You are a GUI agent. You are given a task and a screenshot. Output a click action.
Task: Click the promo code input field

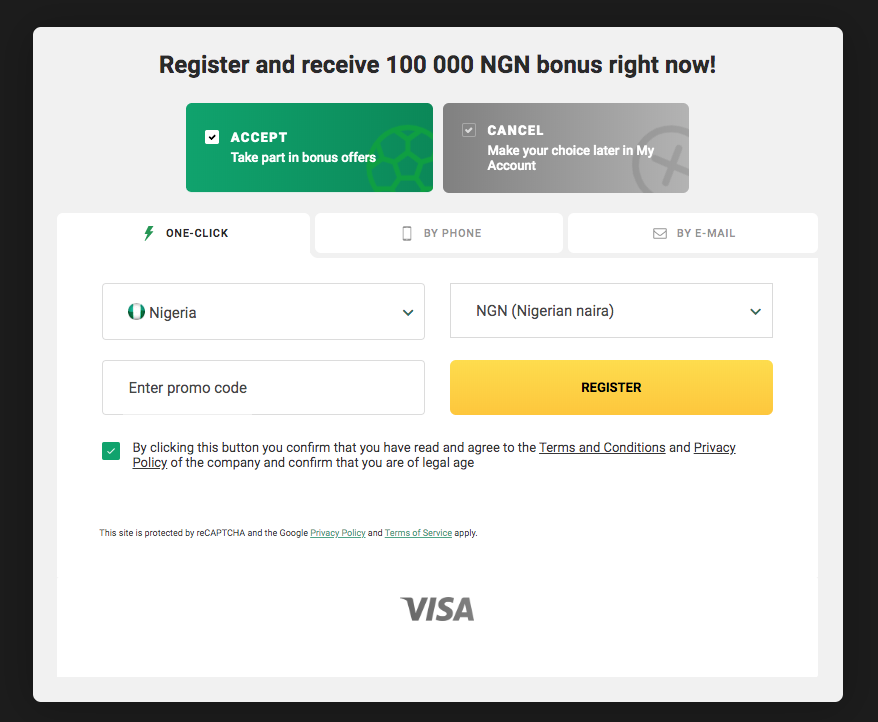(263, 387)
